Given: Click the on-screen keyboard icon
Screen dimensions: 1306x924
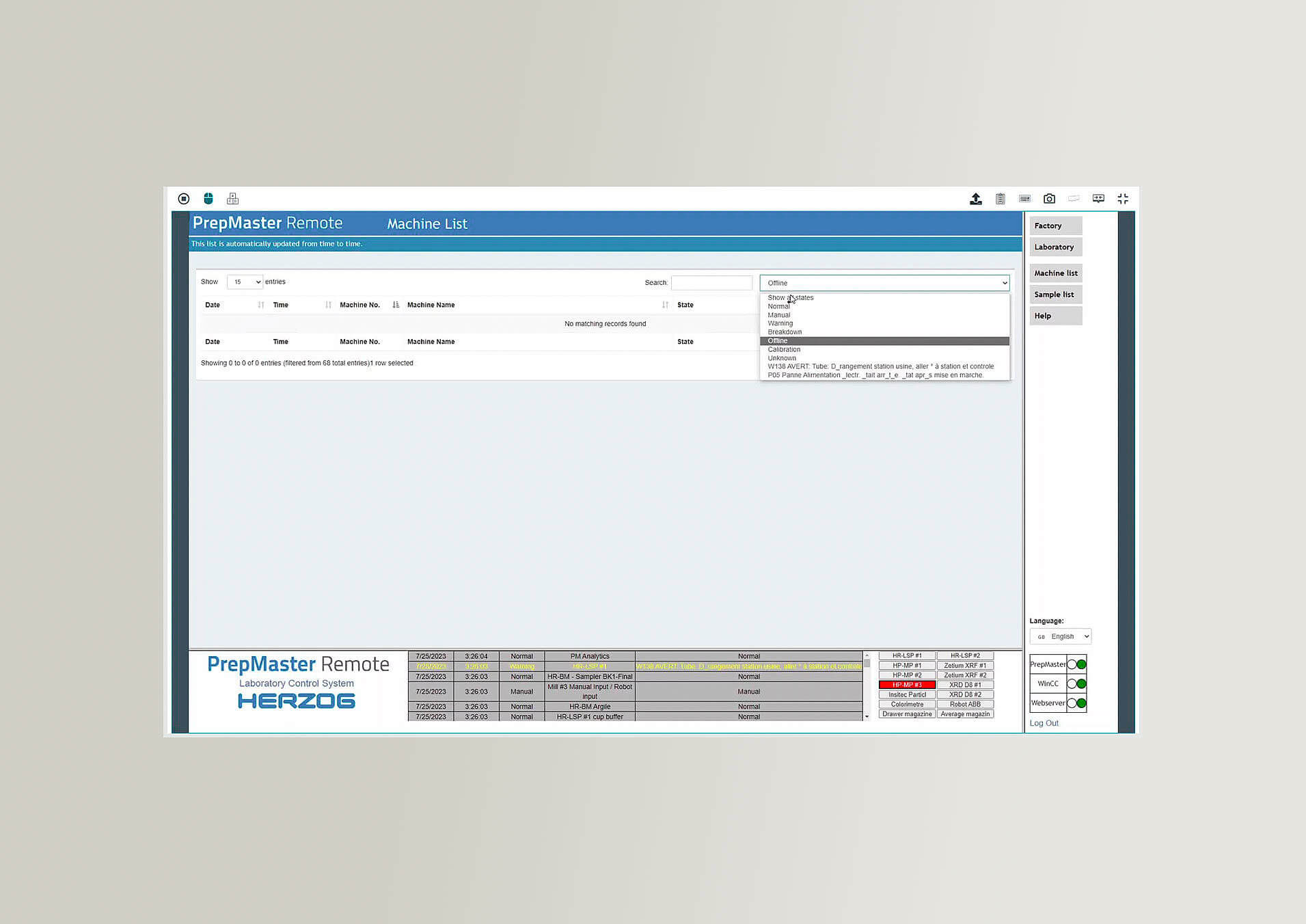Looking at the screenshot, I should pos(1025,199).
